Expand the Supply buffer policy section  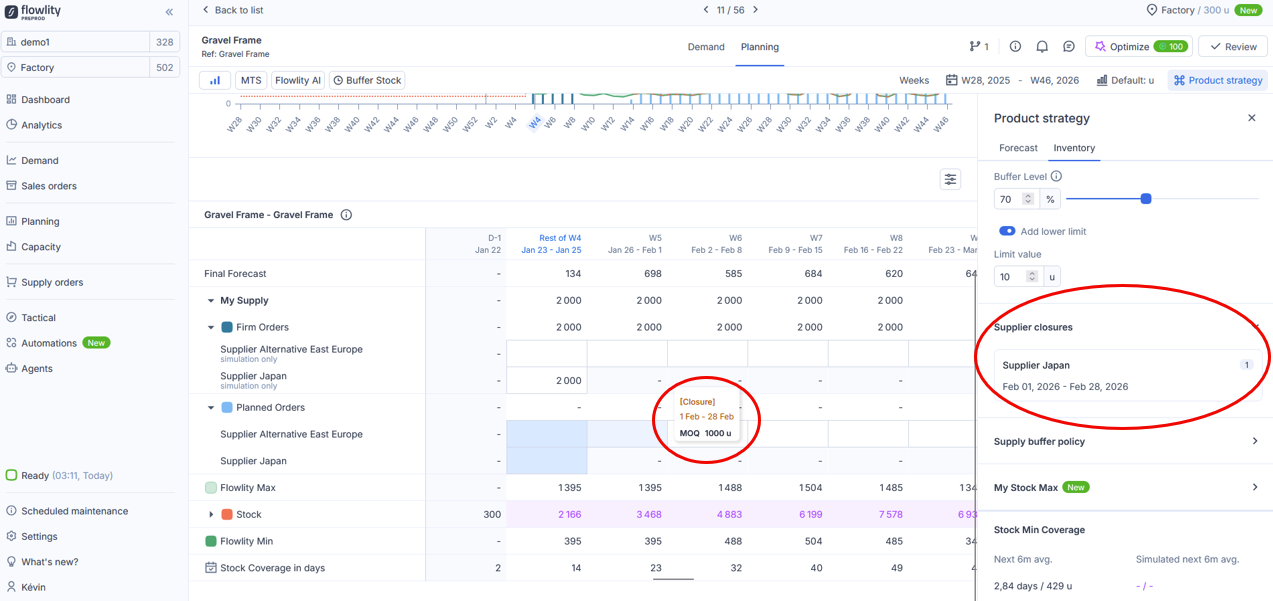[x=1254, y=441]
